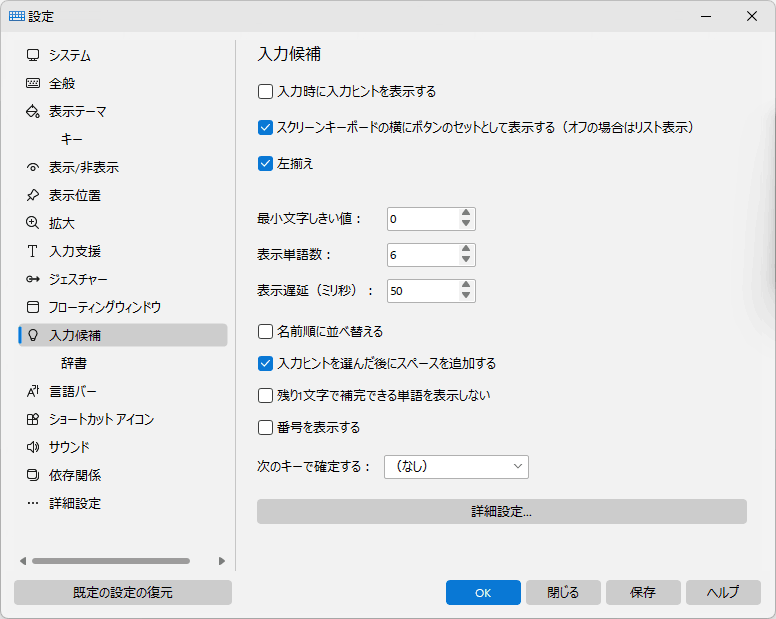The height and width of the screenshot is (619, 776).
Task: Decrease 表示単語数 with down arrow
Action: tap(466, 260)
